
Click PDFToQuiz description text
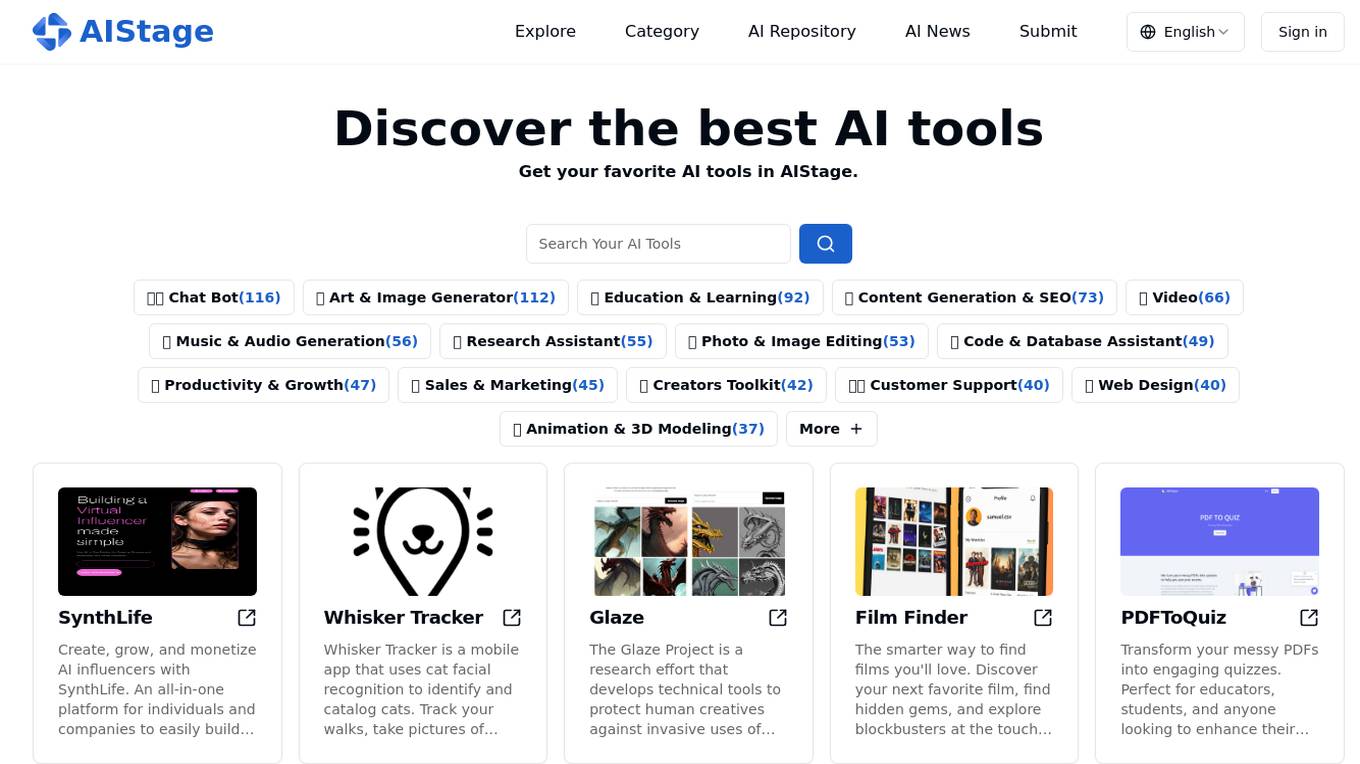coord(1220,690)
